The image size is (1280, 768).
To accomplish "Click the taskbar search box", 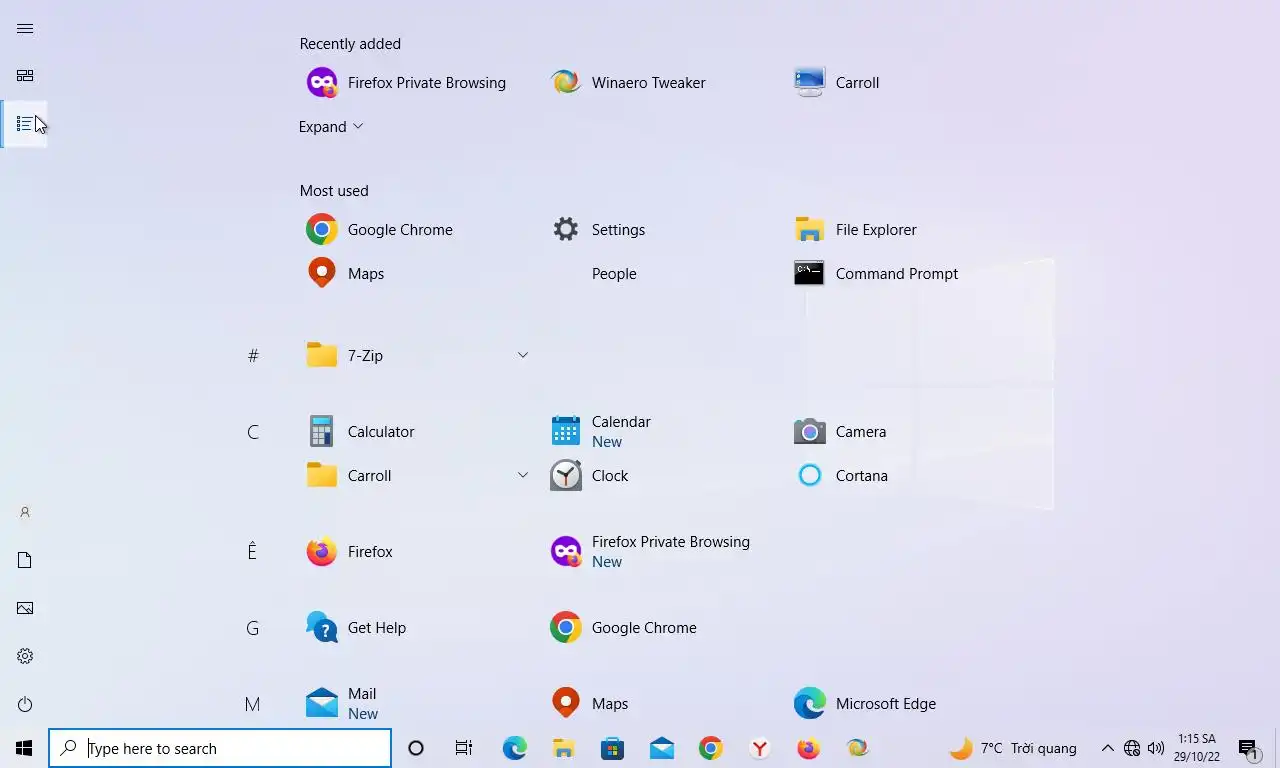I will [x=220, y=748].
